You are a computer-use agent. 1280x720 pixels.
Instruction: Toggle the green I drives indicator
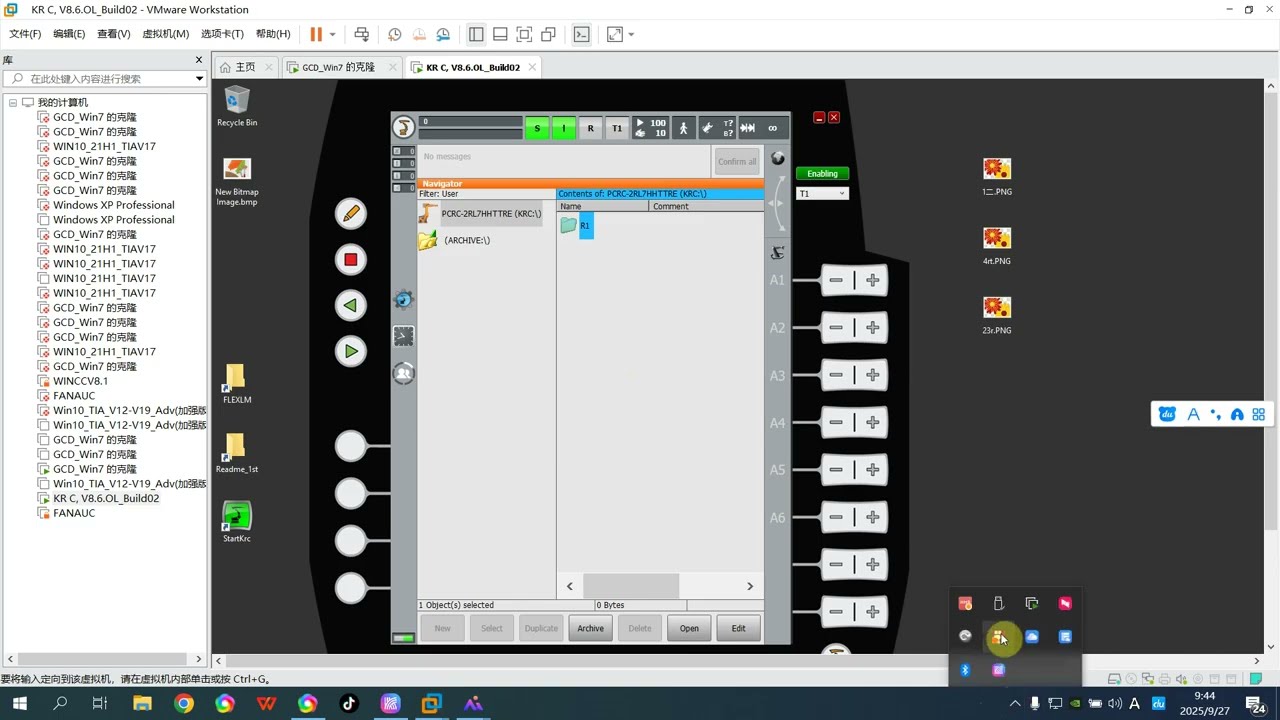[564, 128]
